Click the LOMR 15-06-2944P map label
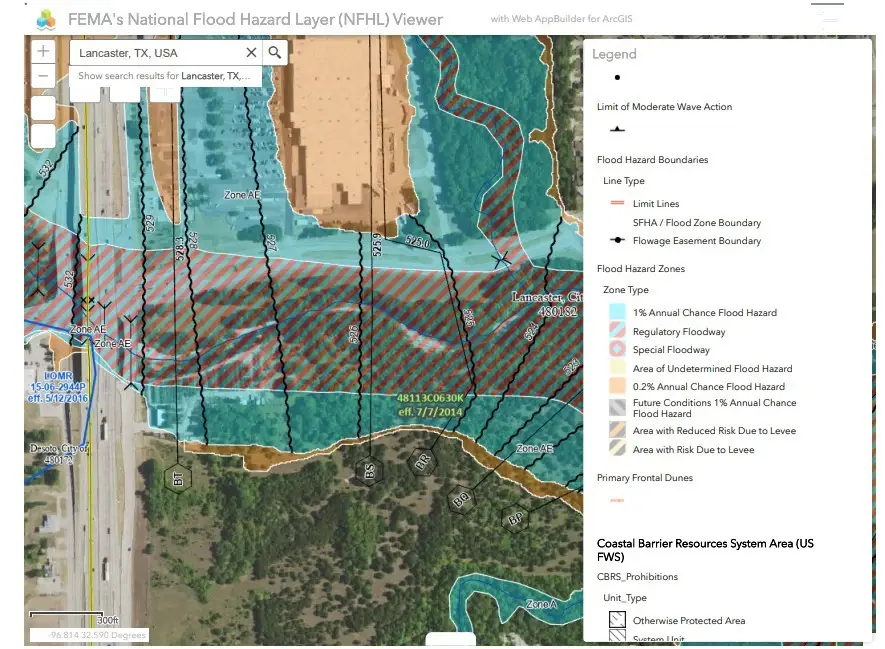 click(58, 387)
